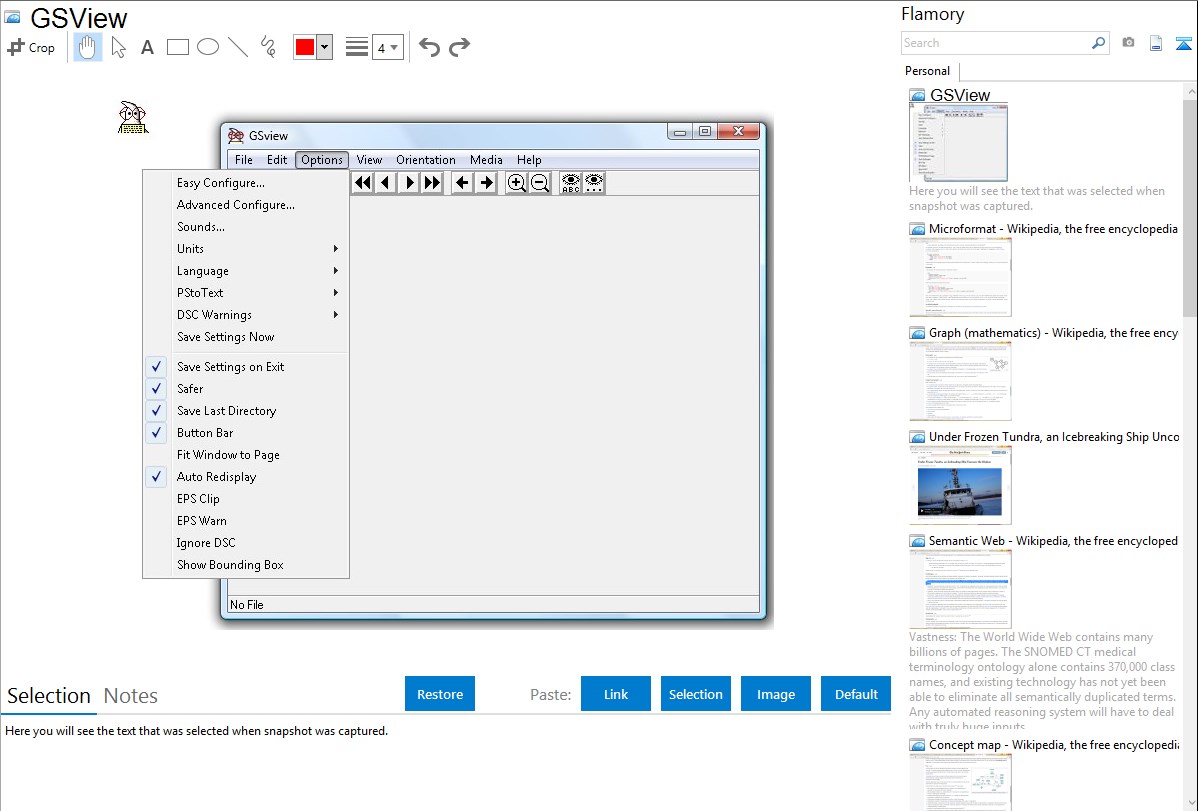This screenshot has height=811, width=1198.
Task: Click the GSview desktop shortcut icon
Action: [x=133, y=118]
